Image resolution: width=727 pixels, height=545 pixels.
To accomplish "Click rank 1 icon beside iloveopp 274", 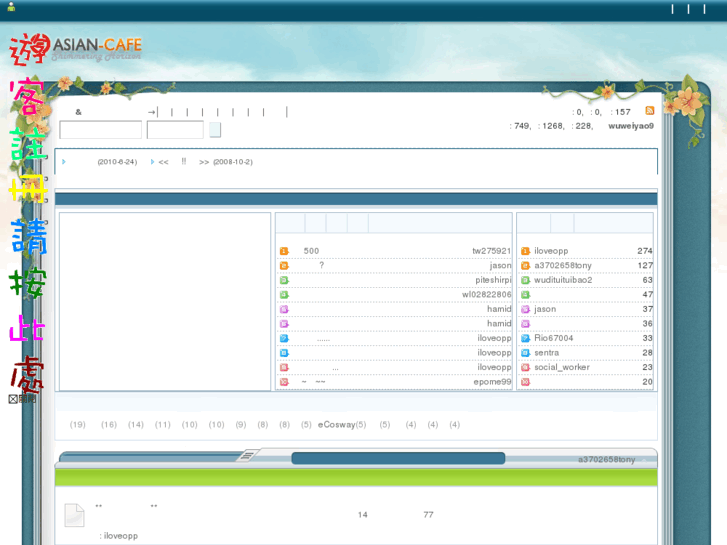I will [525, 251].
